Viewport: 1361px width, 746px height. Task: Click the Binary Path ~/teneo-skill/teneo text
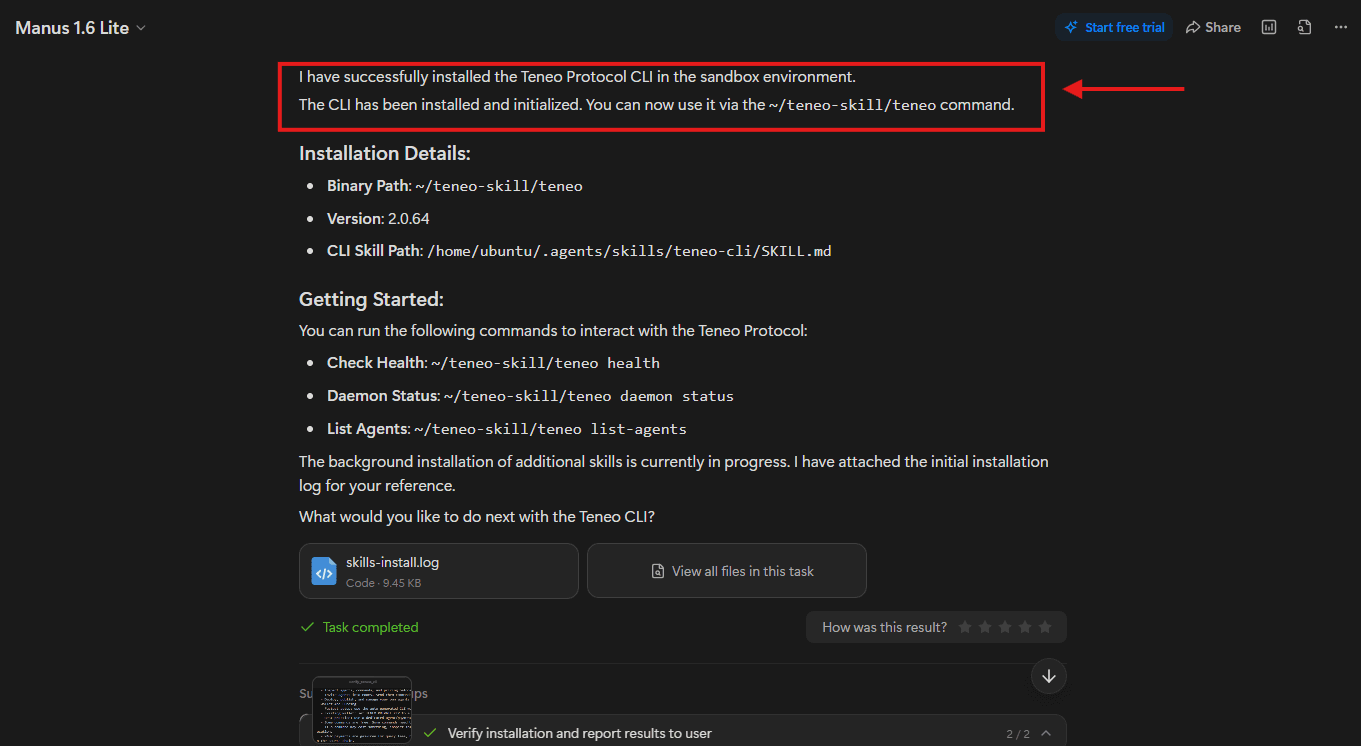pos(455,186)
